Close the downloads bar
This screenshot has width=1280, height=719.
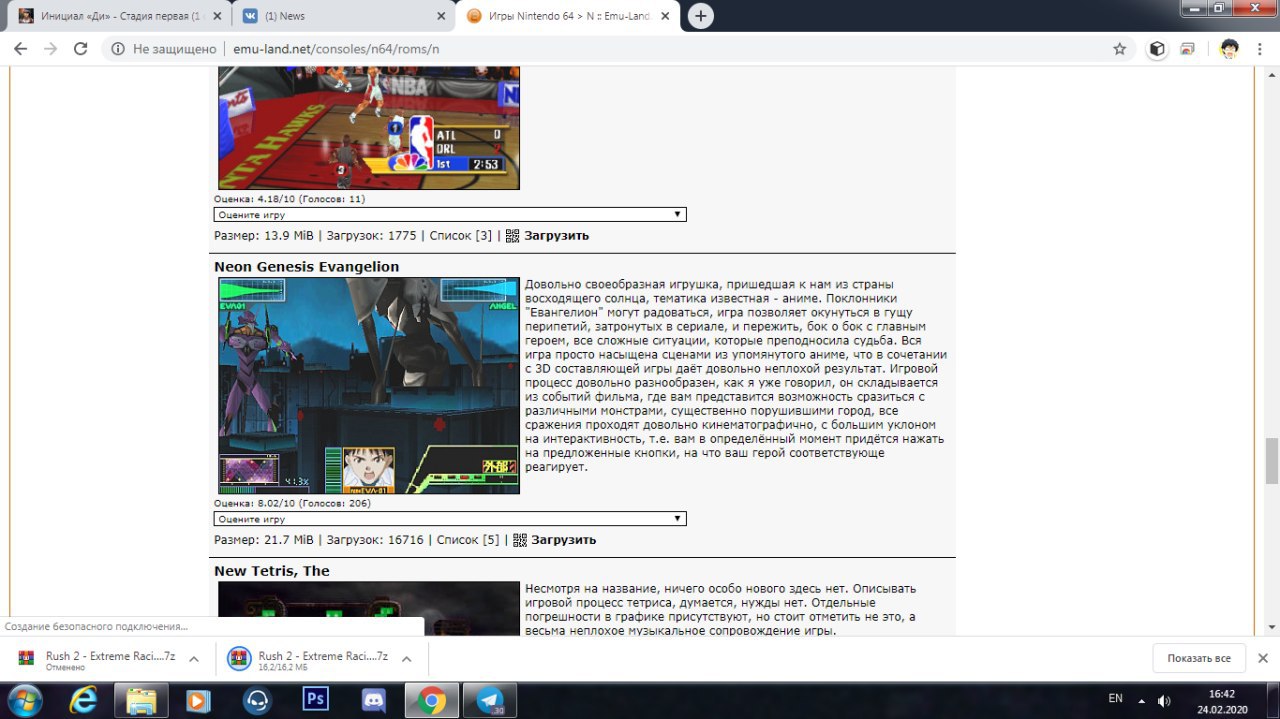(x=1263, y=658)
